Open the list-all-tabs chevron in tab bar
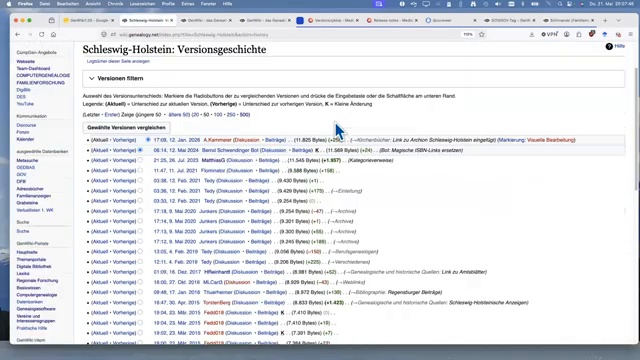This screenshot has height=360, width=640. [619, 20]
